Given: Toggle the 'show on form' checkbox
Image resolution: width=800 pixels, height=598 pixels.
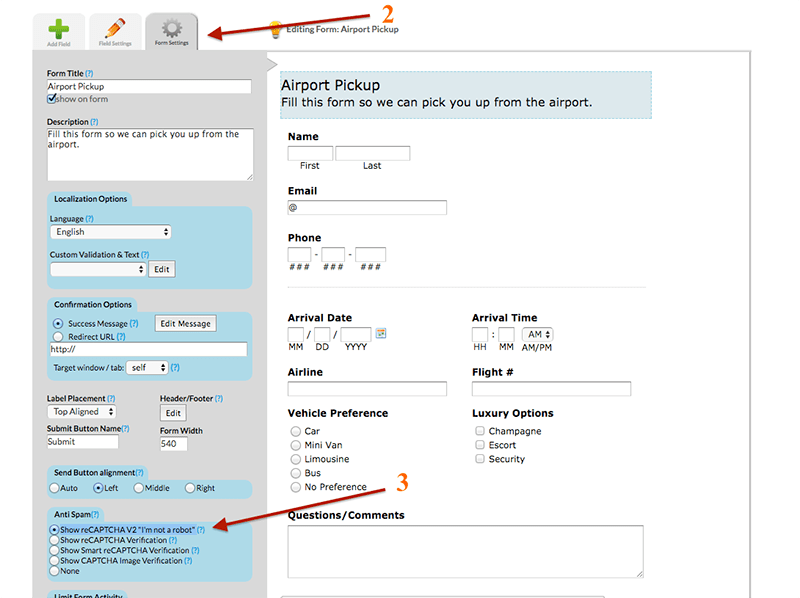Looking at the screenshot, I should 51,98.
